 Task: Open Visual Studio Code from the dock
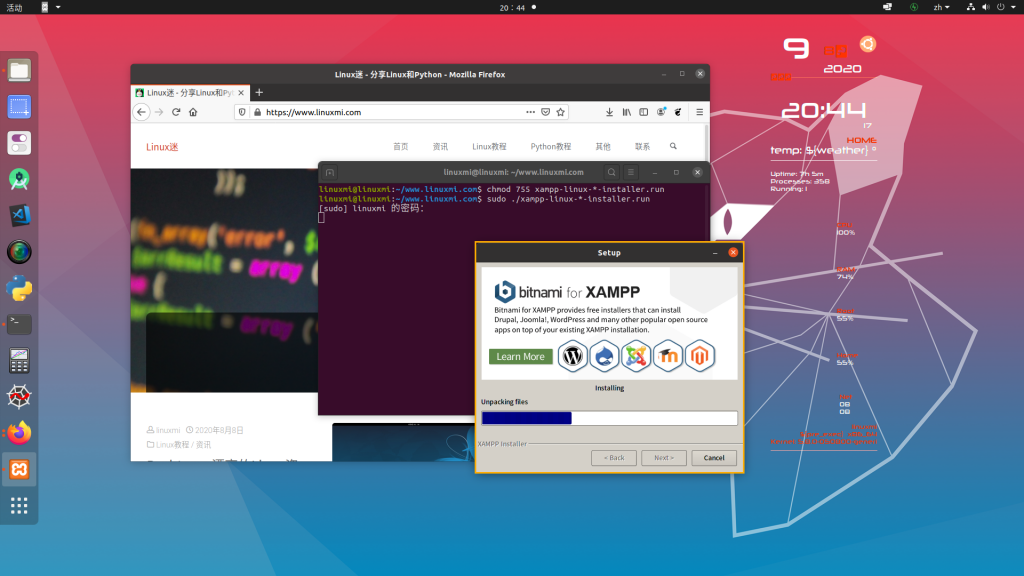[x=19, y=216]
